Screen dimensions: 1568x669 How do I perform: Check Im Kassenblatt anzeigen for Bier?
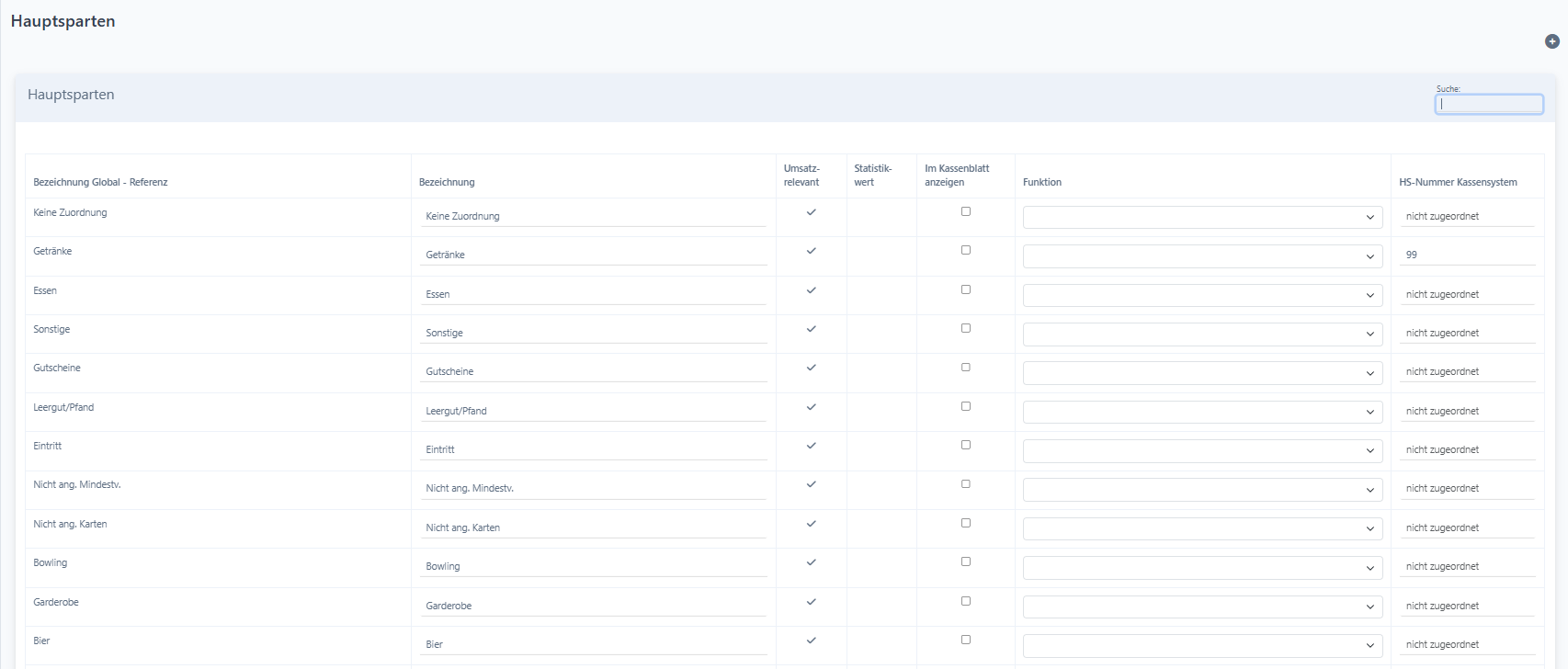coord(966,640)
